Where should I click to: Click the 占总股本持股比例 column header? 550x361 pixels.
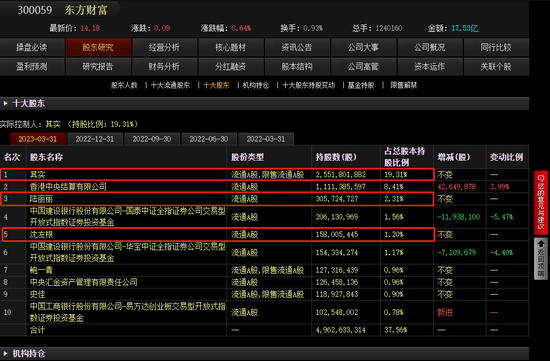click(x=405, y=157)
